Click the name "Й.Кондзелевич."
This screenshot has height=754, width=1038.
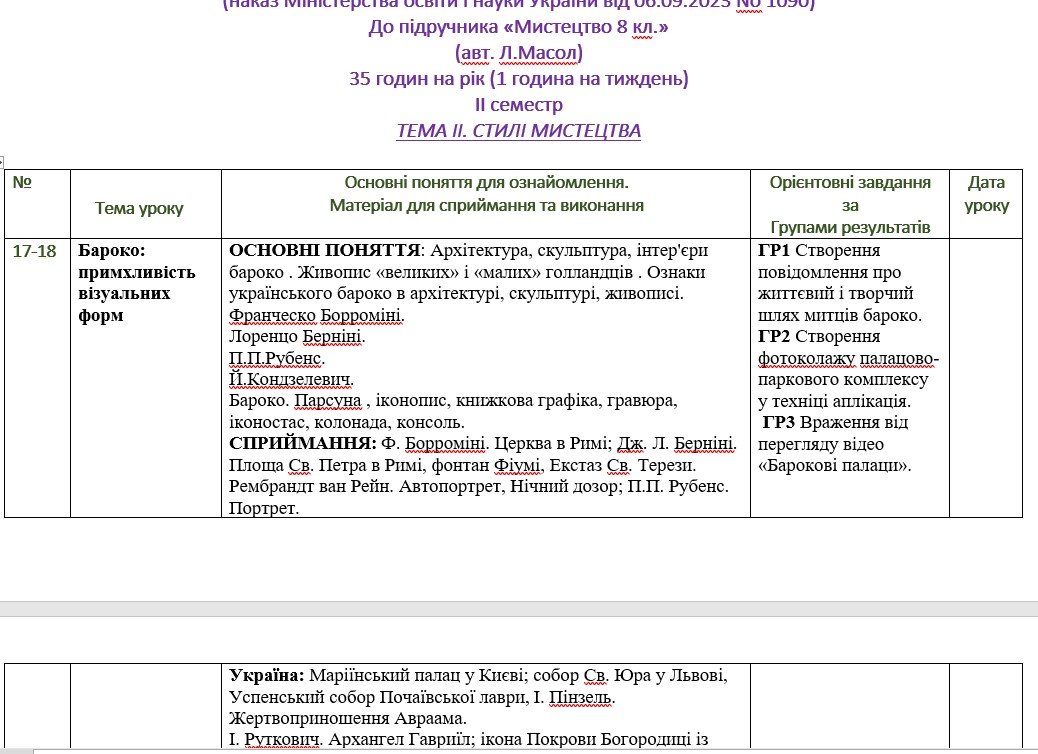pos(291,379)
